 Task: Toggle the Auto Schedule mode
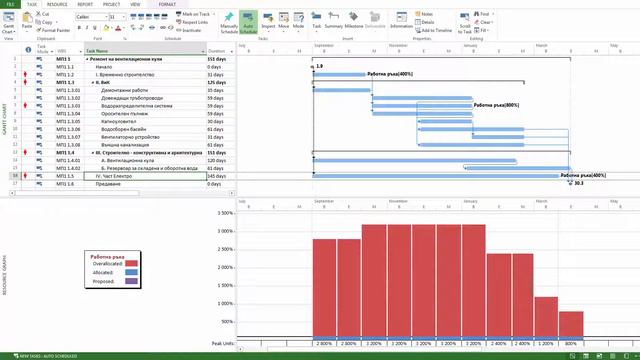(x=248, y=23)
